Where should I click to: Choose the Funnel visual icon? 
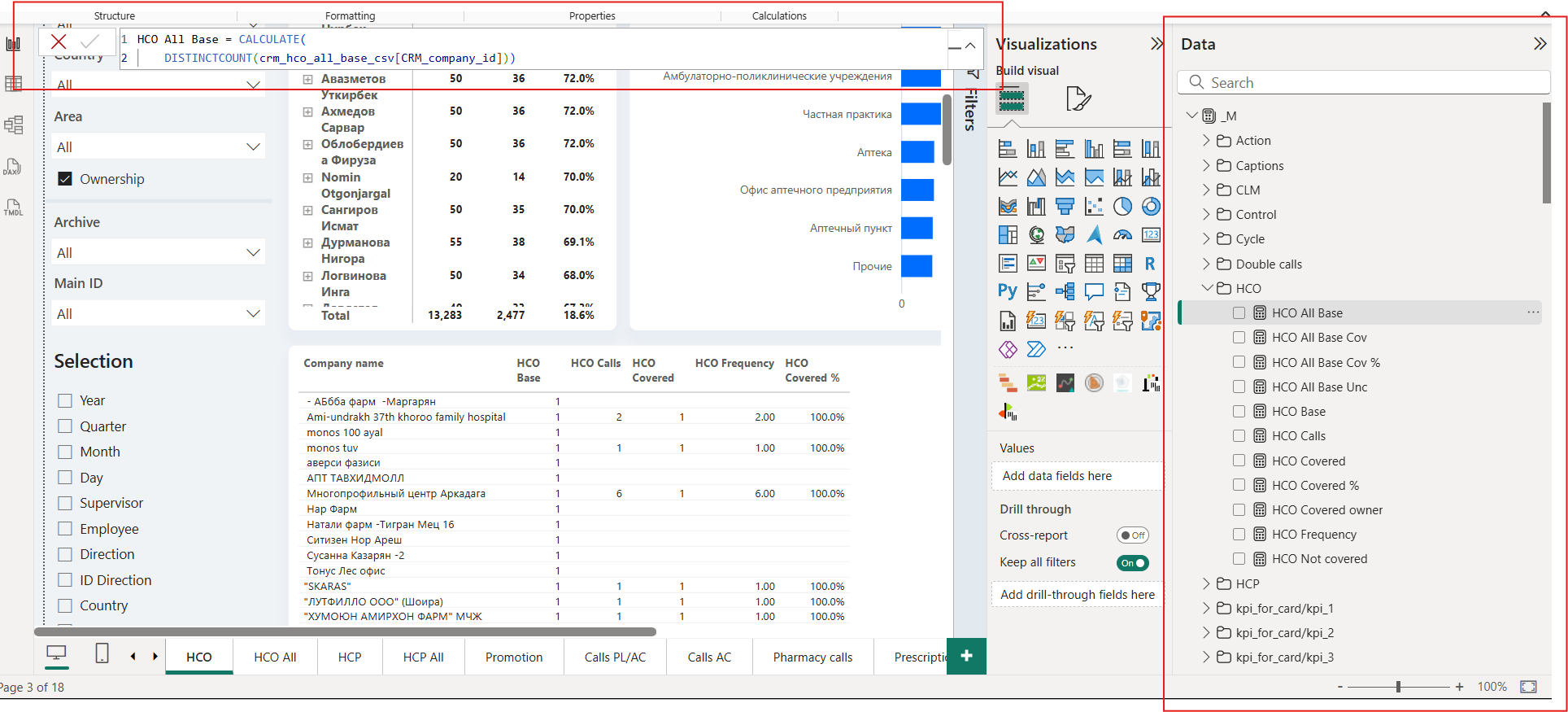coord(1065,207)
